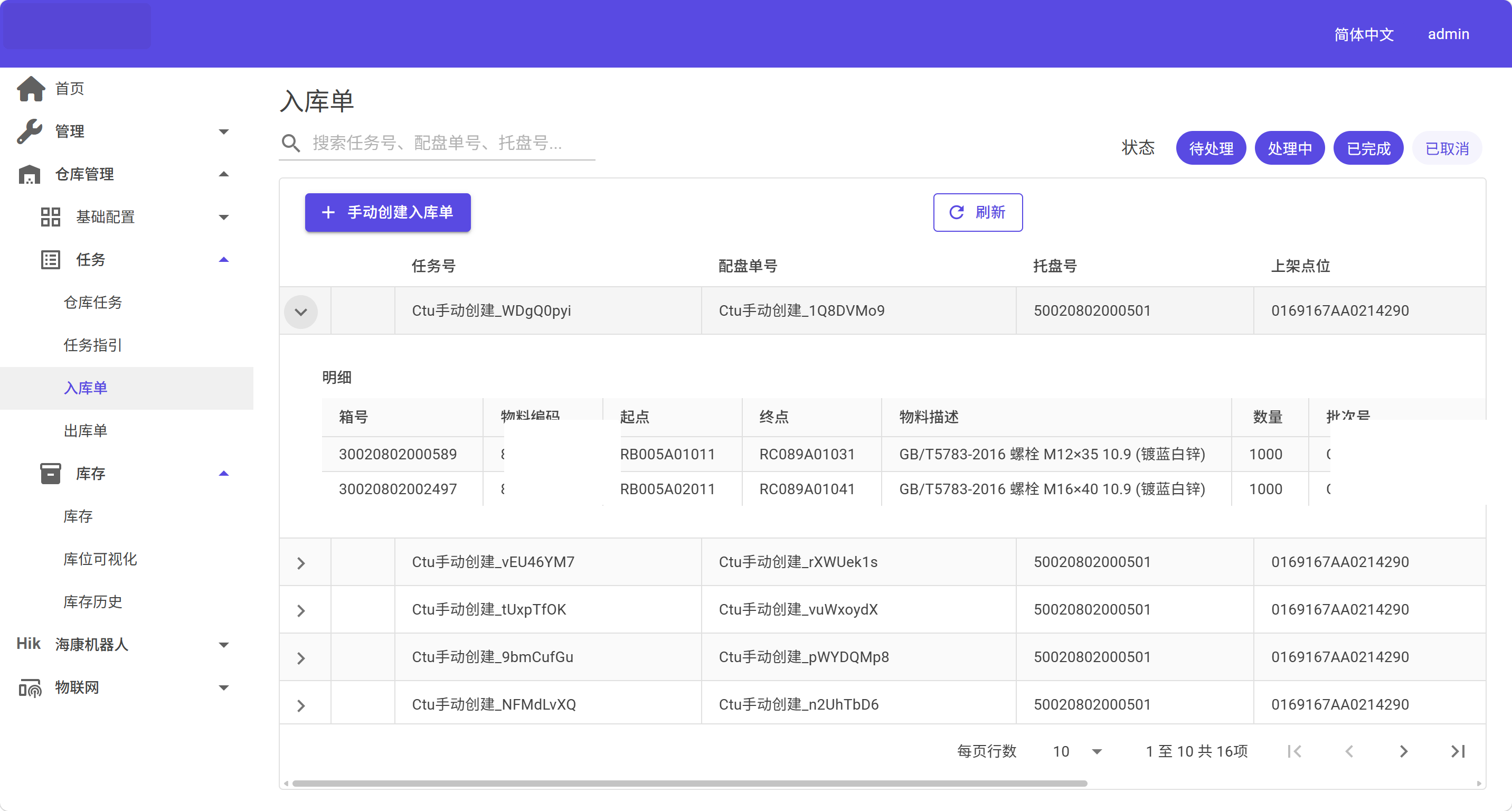
Task: Open 库位可视化 menu item
Action: pos(100,559)
